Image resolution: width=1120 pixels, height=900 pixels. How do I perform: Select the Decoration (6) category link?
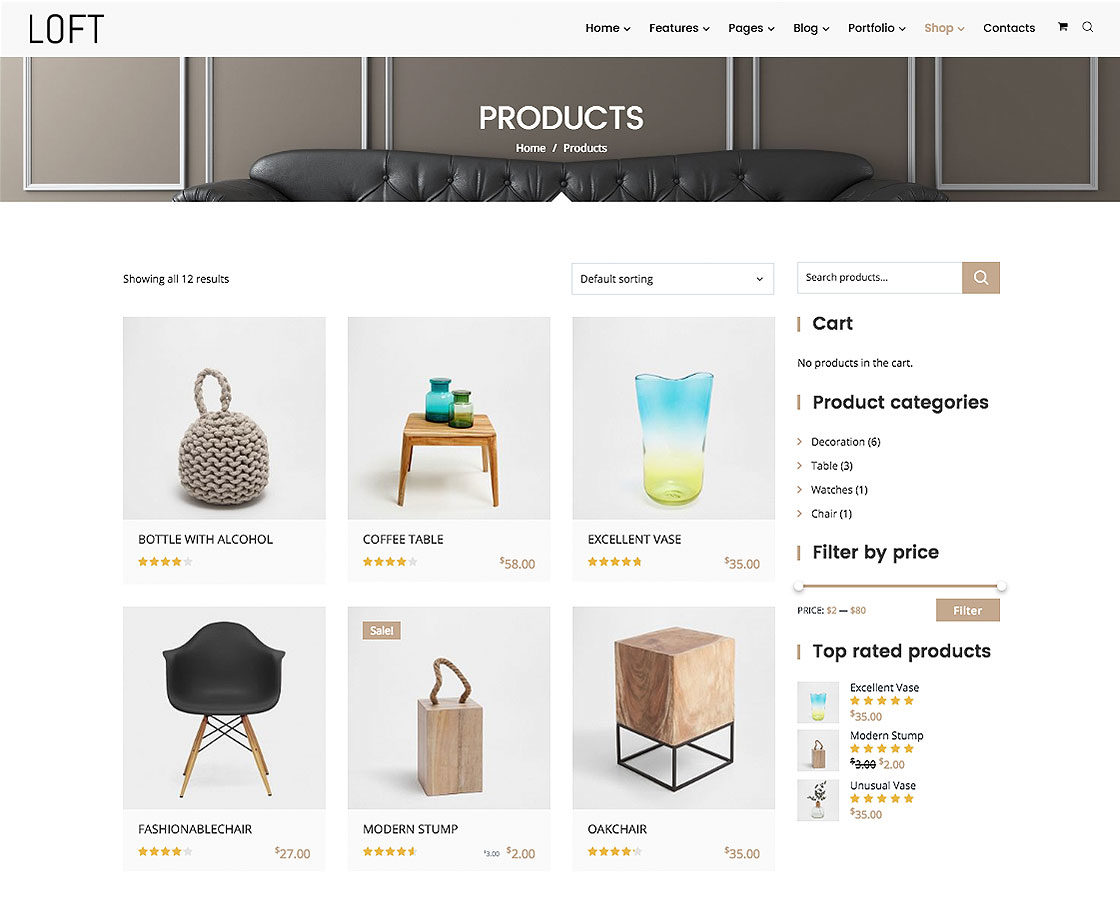(x=845, y=442)
